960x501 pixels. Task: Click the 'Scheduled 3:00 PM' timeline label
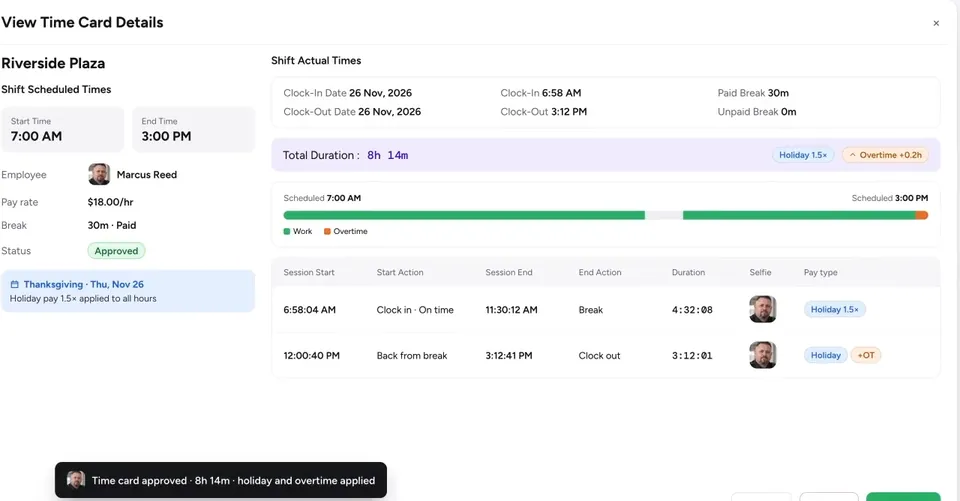tap(890, 198)
